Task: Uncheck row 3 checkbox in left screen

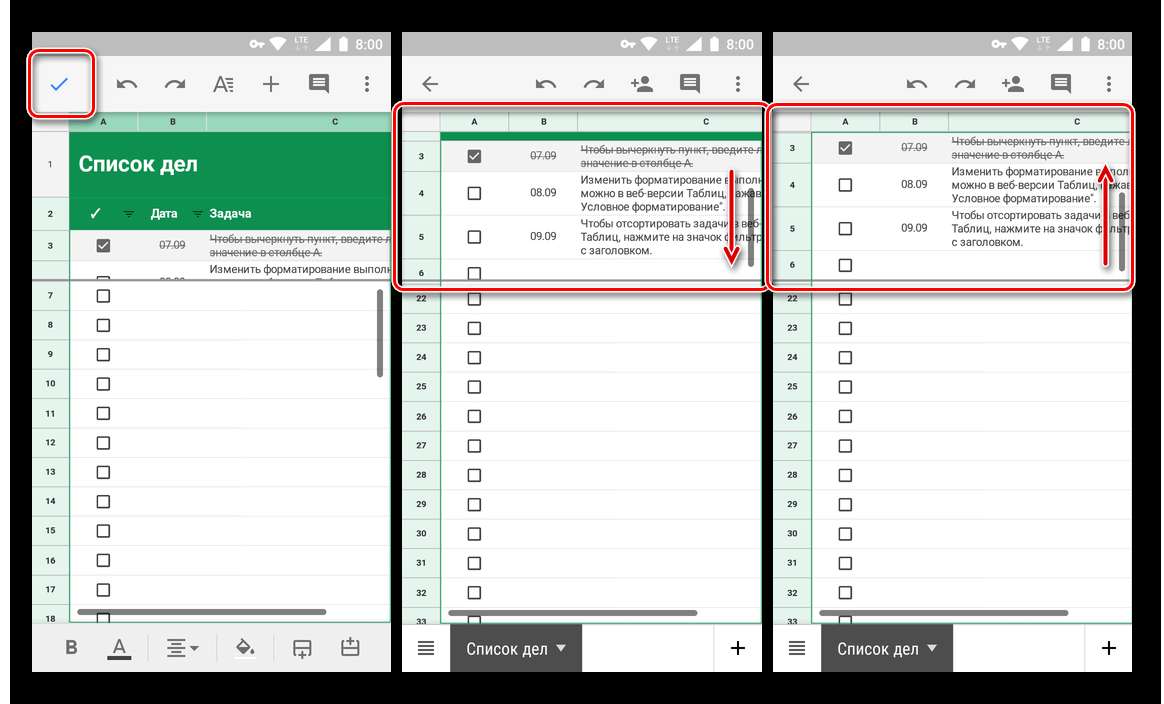Action: click(x=103, y=245)
